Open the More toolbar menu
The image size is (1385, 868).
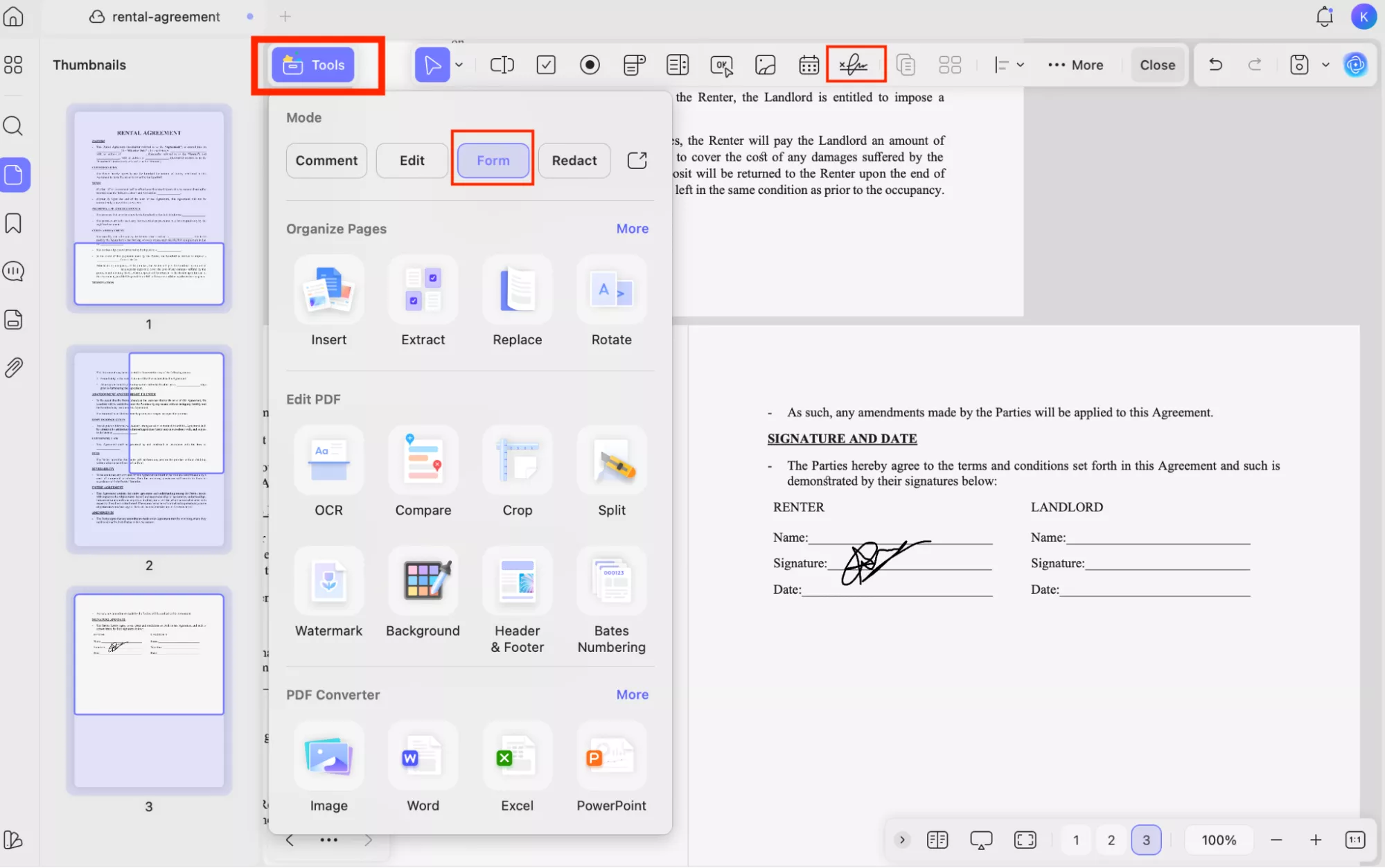tap(1075, 64)
